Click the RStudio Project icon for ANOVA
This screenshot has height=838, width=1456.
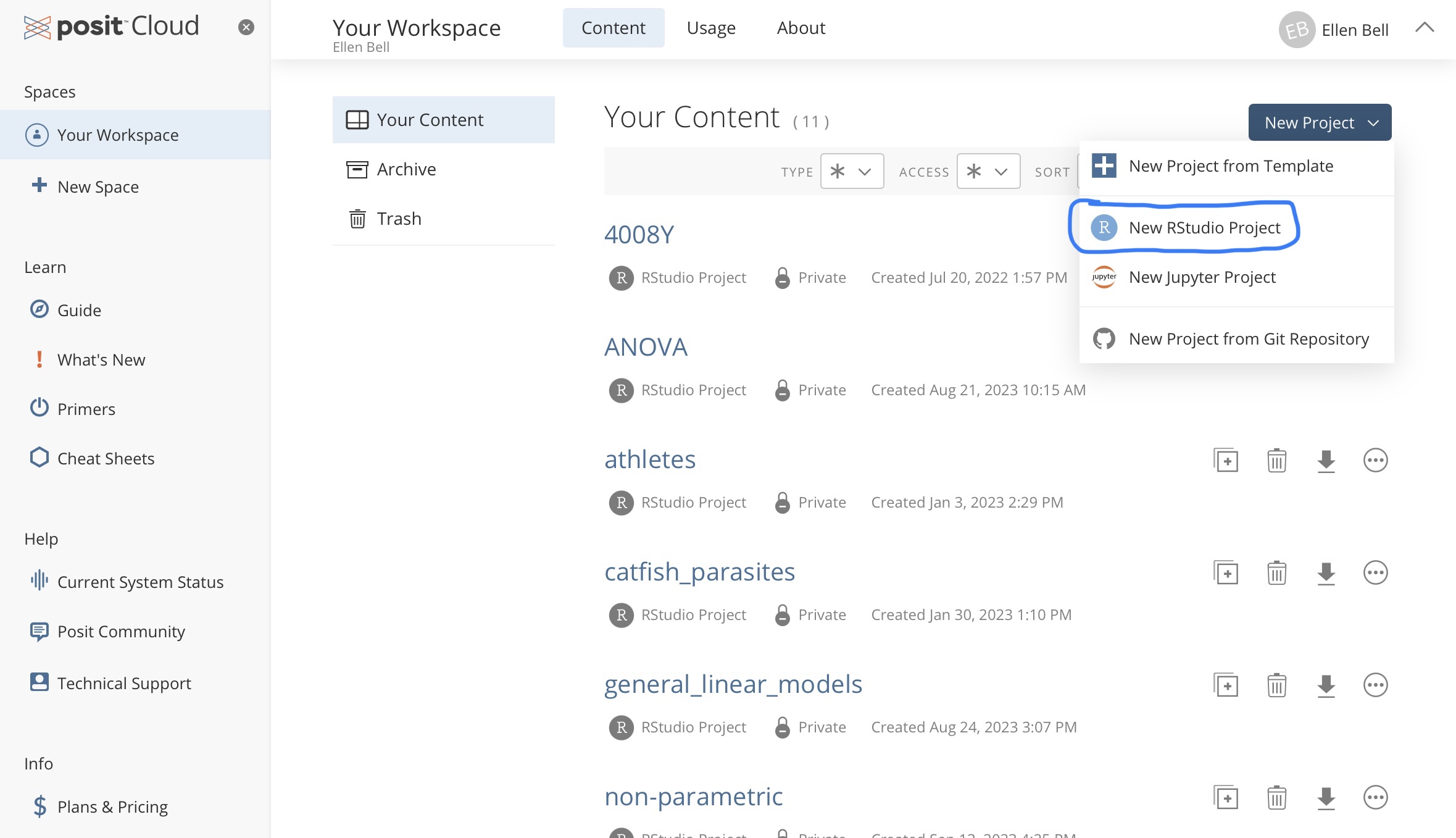click(x=621, y=389)
